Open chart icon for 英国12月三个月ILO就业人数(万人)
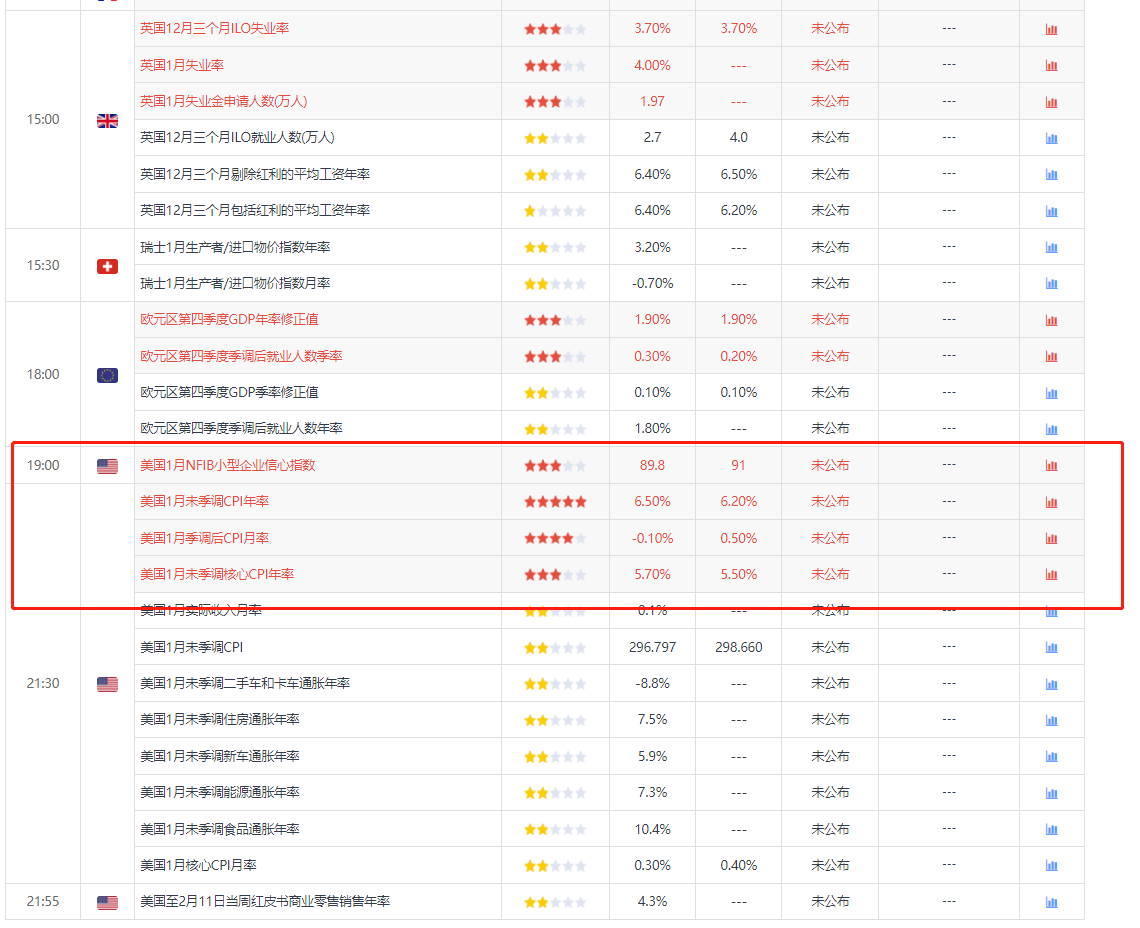This screenshot has height=928, width=1140. (x=1051, y=138)
